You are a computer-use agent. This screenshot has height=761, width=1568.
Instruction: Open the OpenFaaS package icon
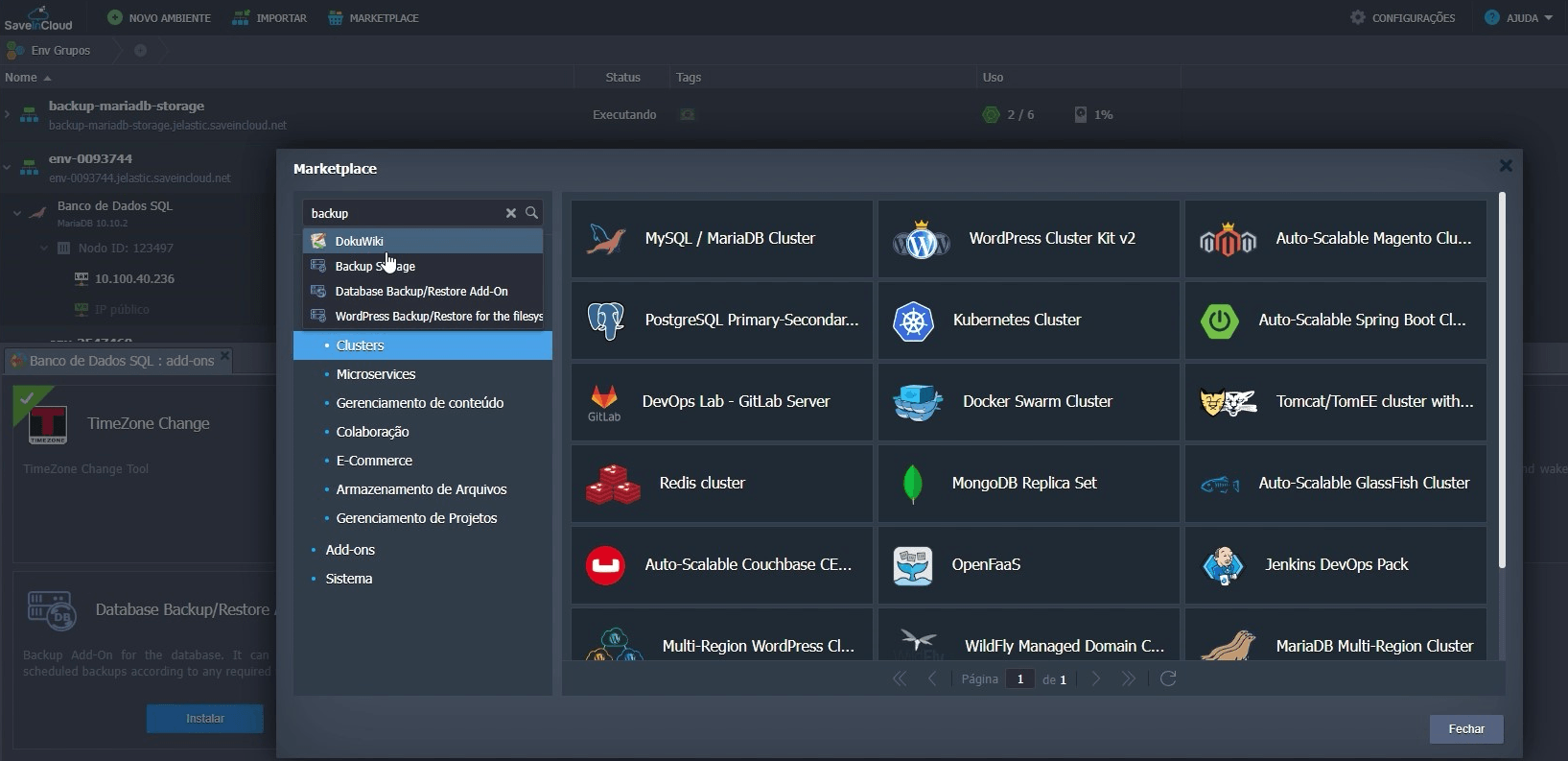pyautogui.click(x=912, y=565)
